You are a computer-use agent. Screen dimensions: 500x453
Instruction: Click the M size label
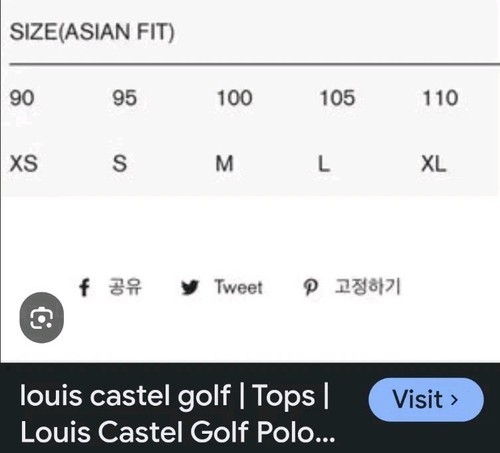pyautogui.click(x=224, y=164)
